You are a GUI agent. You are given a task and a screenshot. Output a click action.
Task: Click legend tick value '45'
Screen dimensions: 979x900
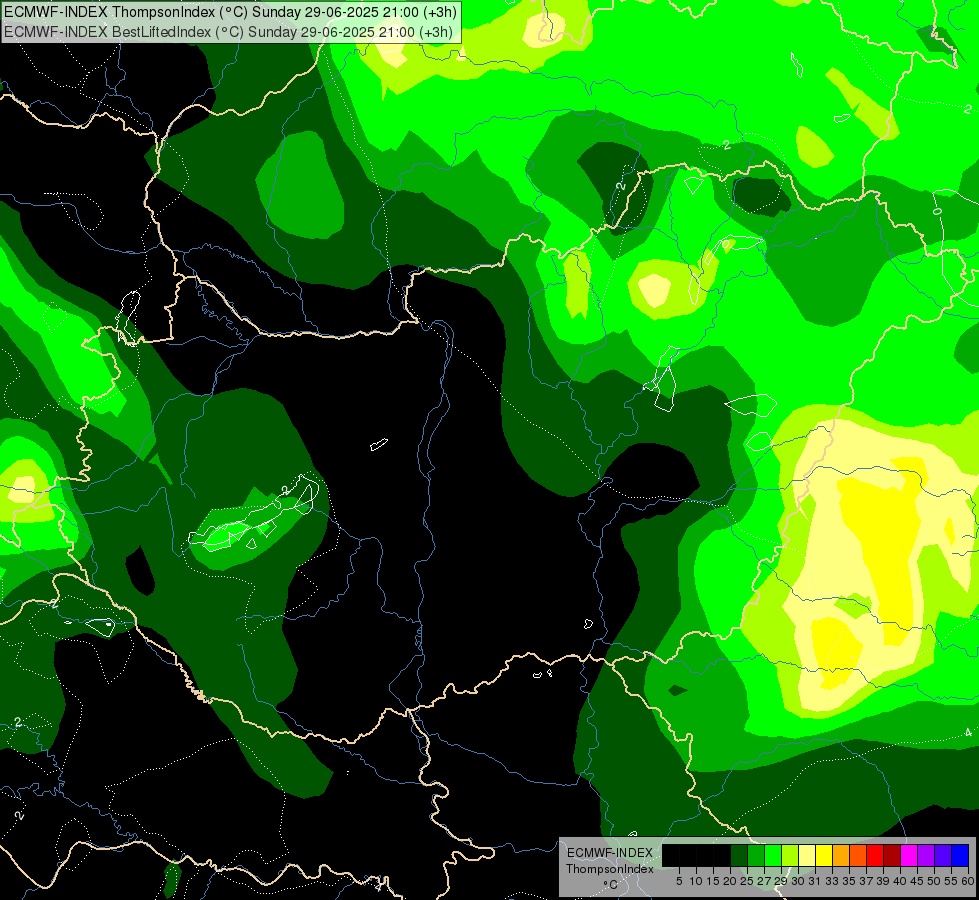point(917,881)
